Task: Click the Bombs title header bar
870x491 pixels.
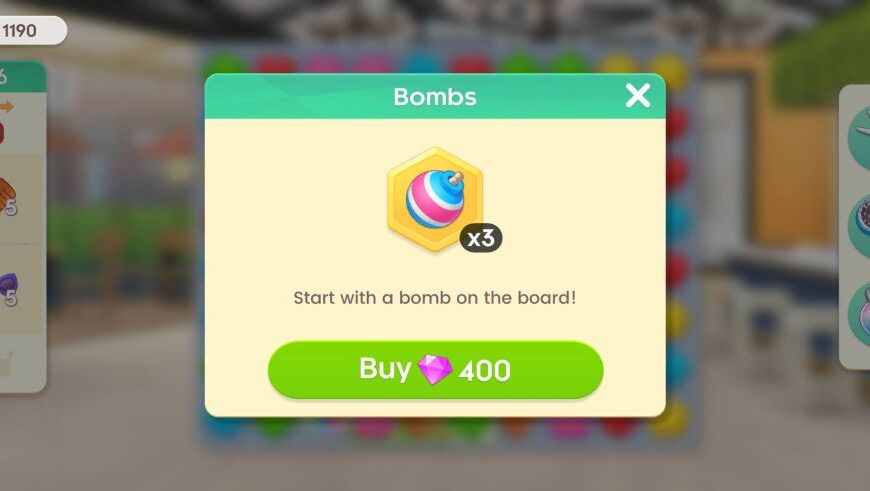Action: (435, 97)
